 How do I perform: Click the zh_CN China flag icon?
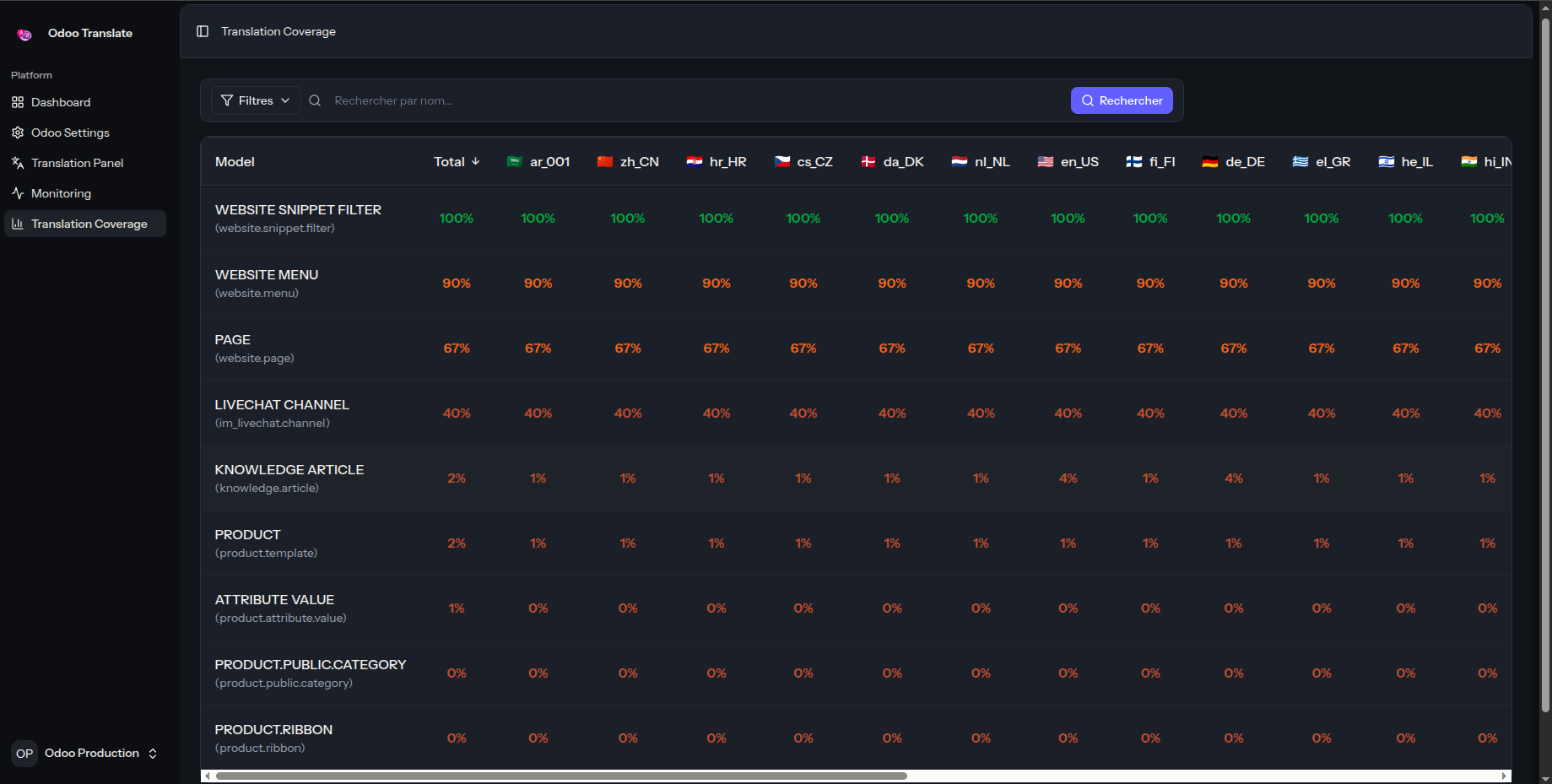(605, 161)
